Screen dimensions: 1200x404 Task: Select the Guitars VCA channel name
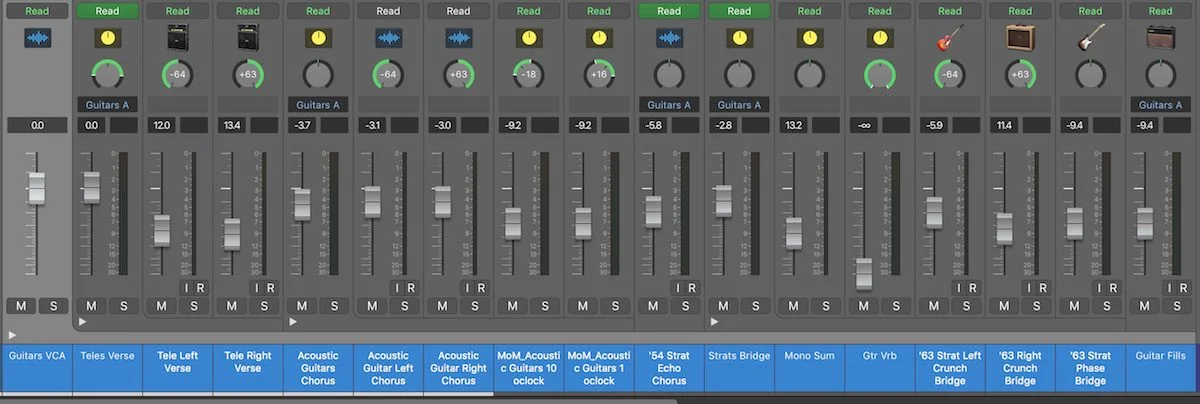[37, 355]
